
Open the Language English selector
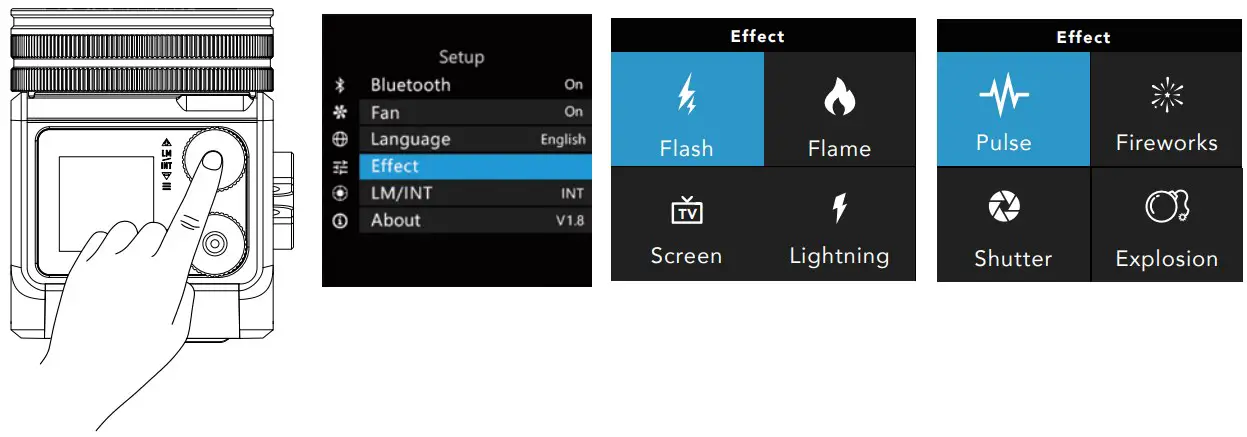click(x=562, y=140)
